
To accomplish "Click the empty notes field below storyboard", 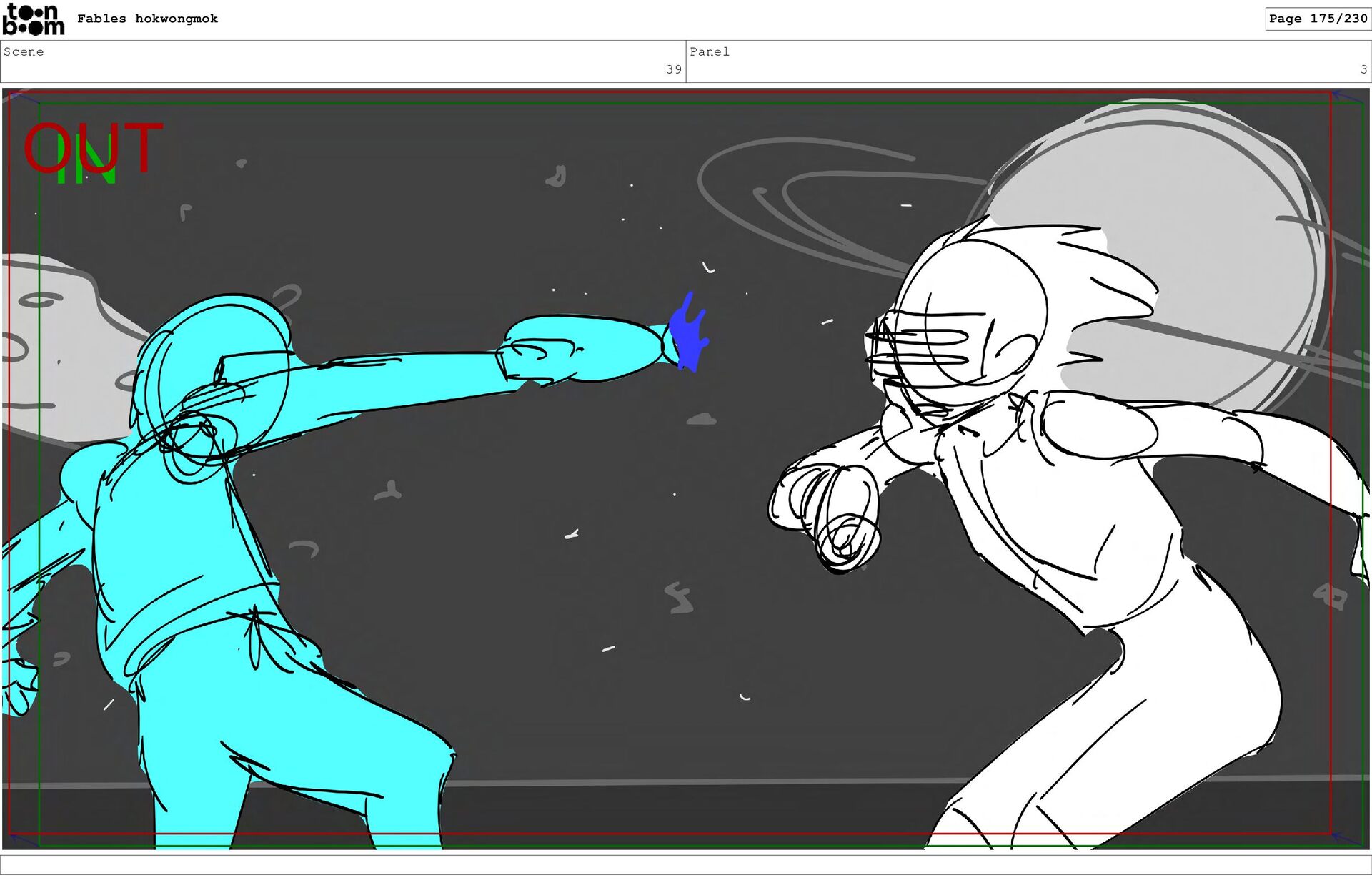I will coord(686,865).
